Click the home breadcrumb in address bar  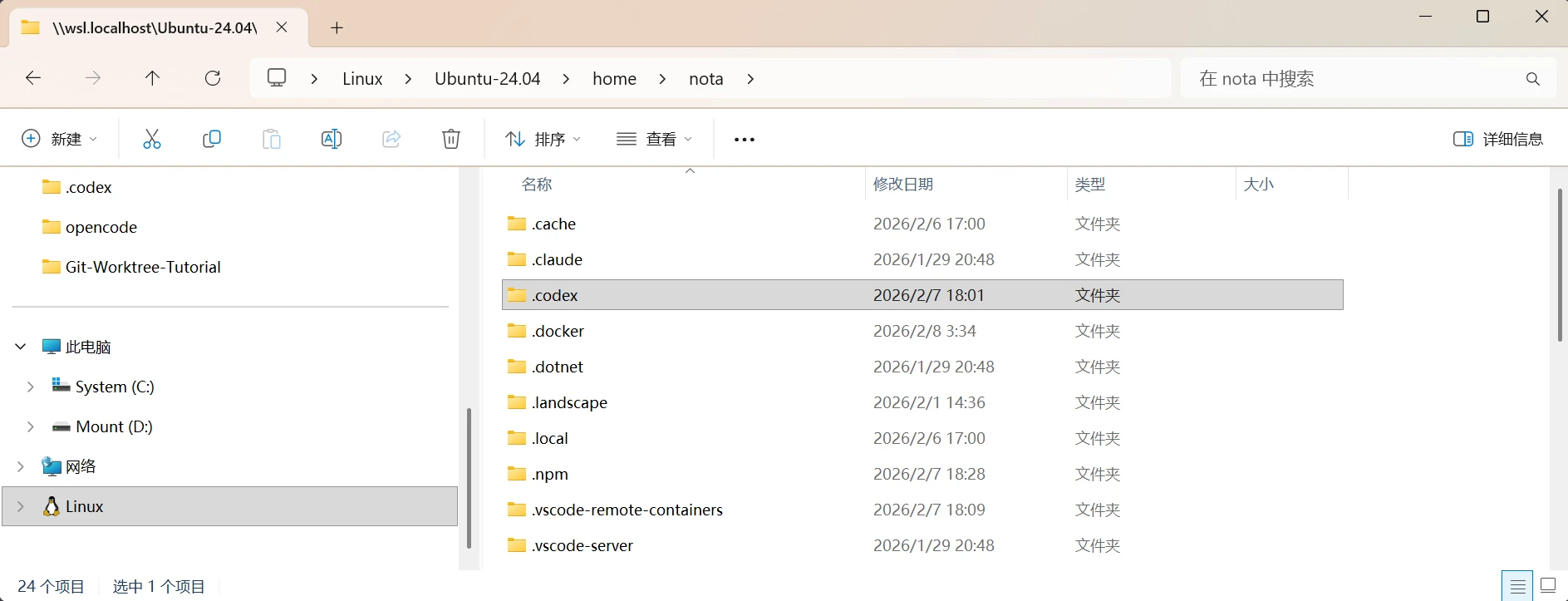614,78
